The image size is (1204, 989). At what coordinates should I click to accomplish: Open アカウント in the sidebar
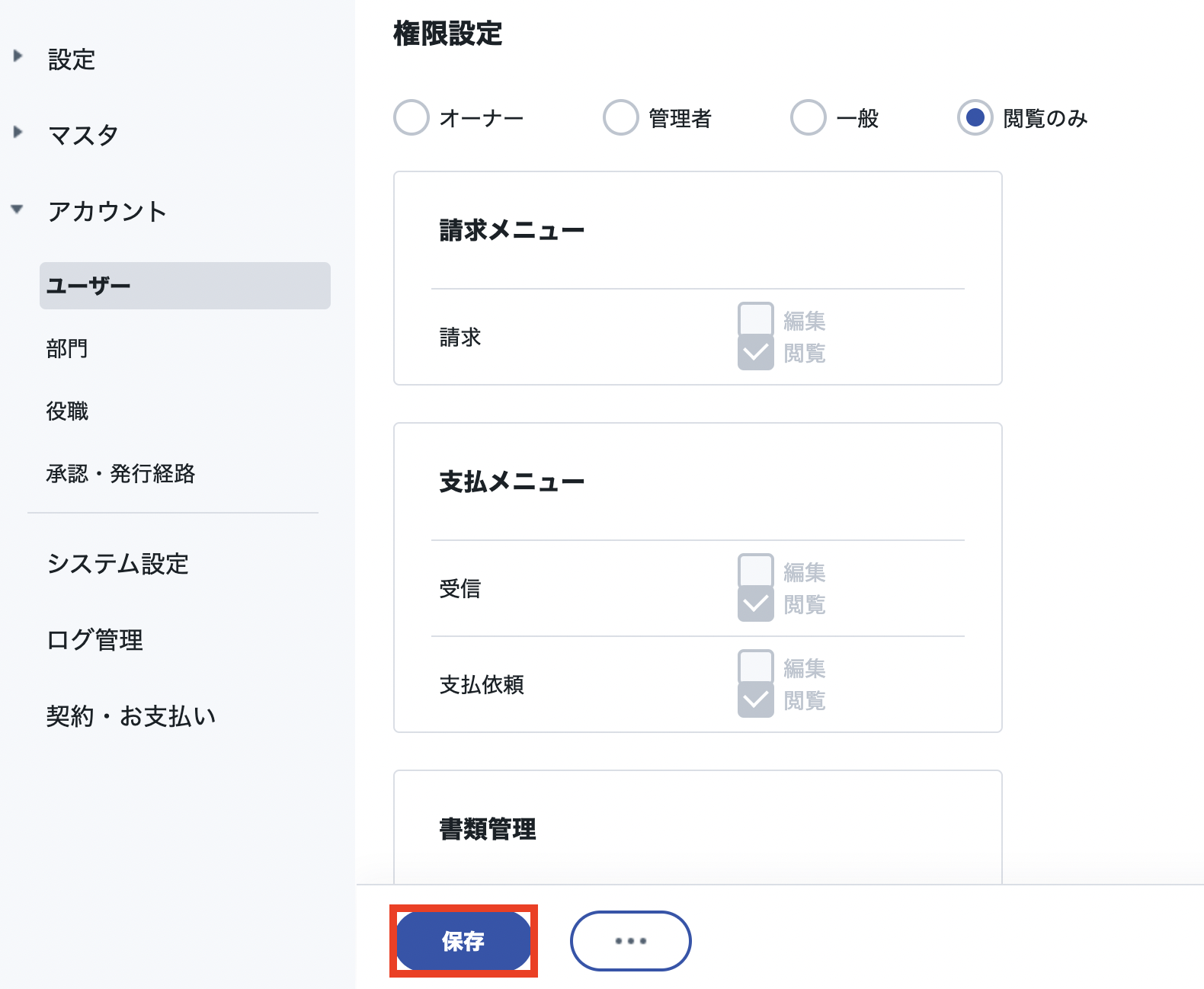(107, 211)
